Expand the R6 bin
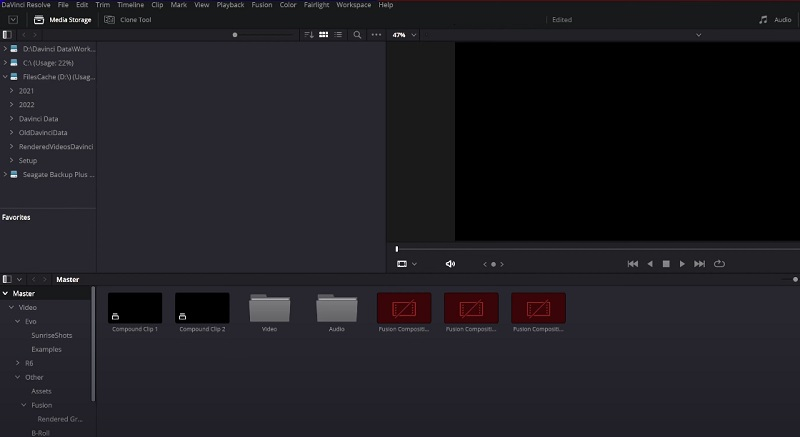The height and width of the screenshot is (437, 800). click(17, 363)
